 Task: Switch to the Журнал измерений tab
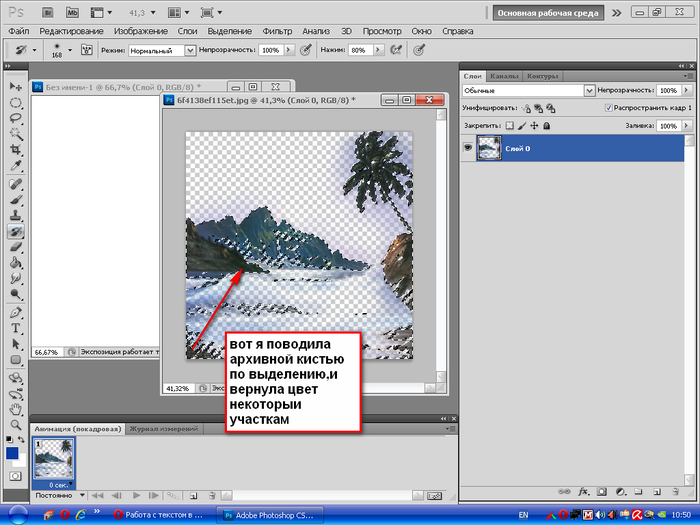pyautogui.click(x=163, y=429)
